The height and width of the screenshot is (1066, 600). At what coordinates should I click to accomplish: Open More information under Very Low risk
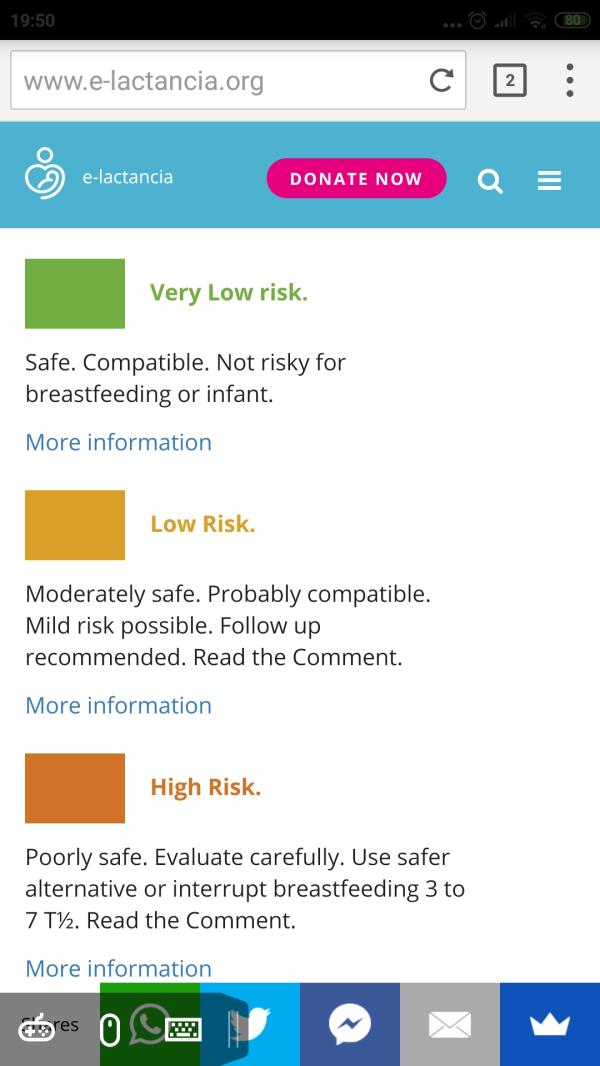coord(118,442)
